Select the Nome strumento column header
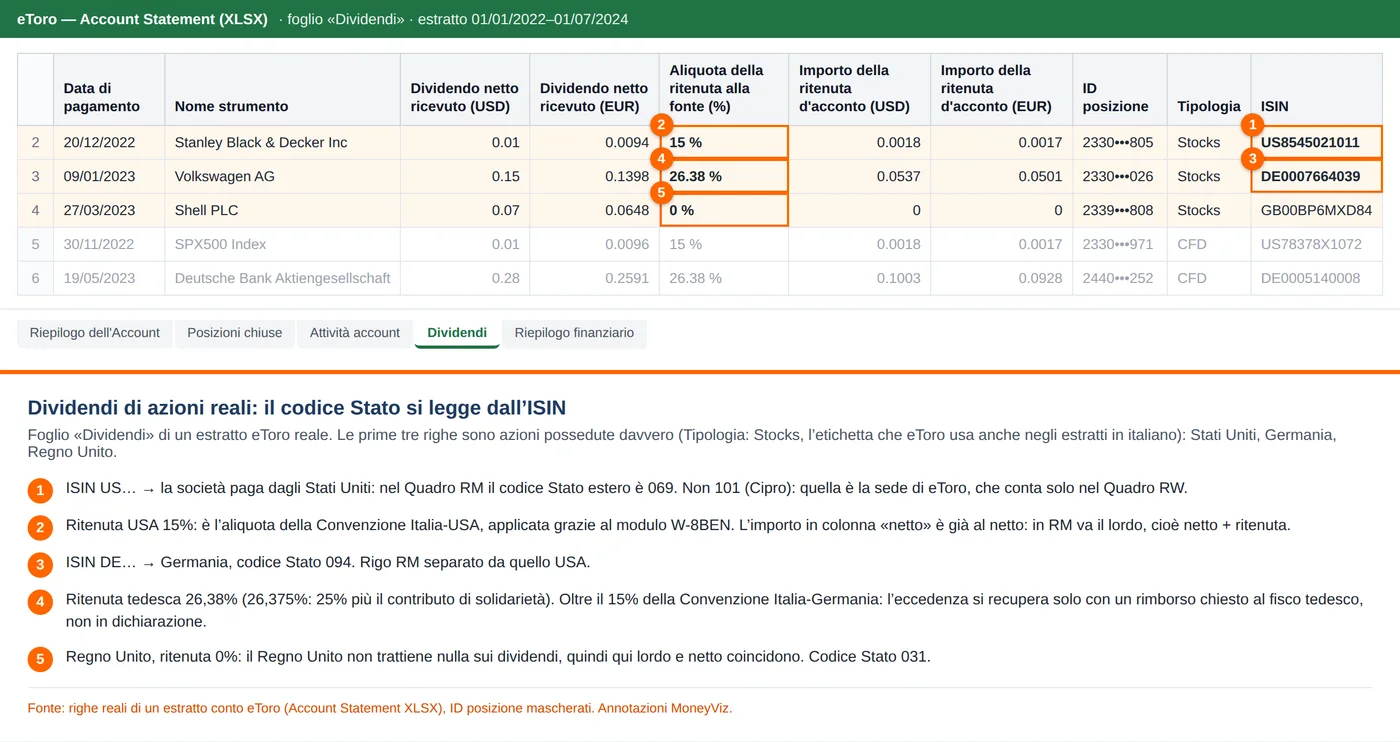The height and width of the screenshot is (742, 1400). (282, 89)
